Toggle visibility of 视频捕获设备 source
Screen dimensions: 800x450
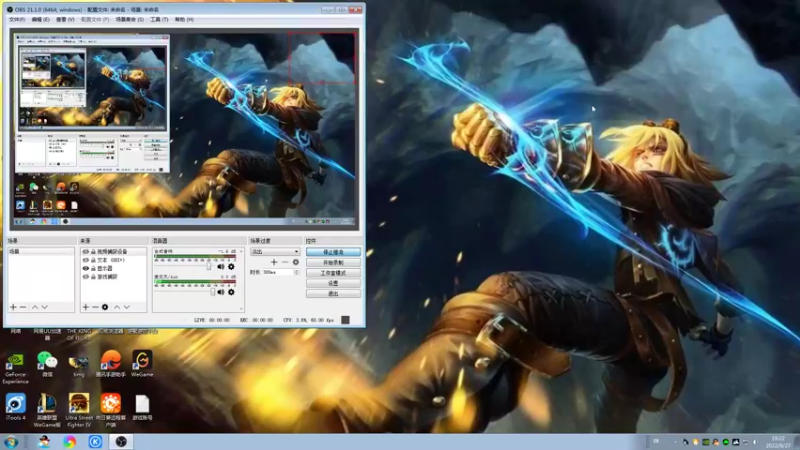[x=86, y=252]
